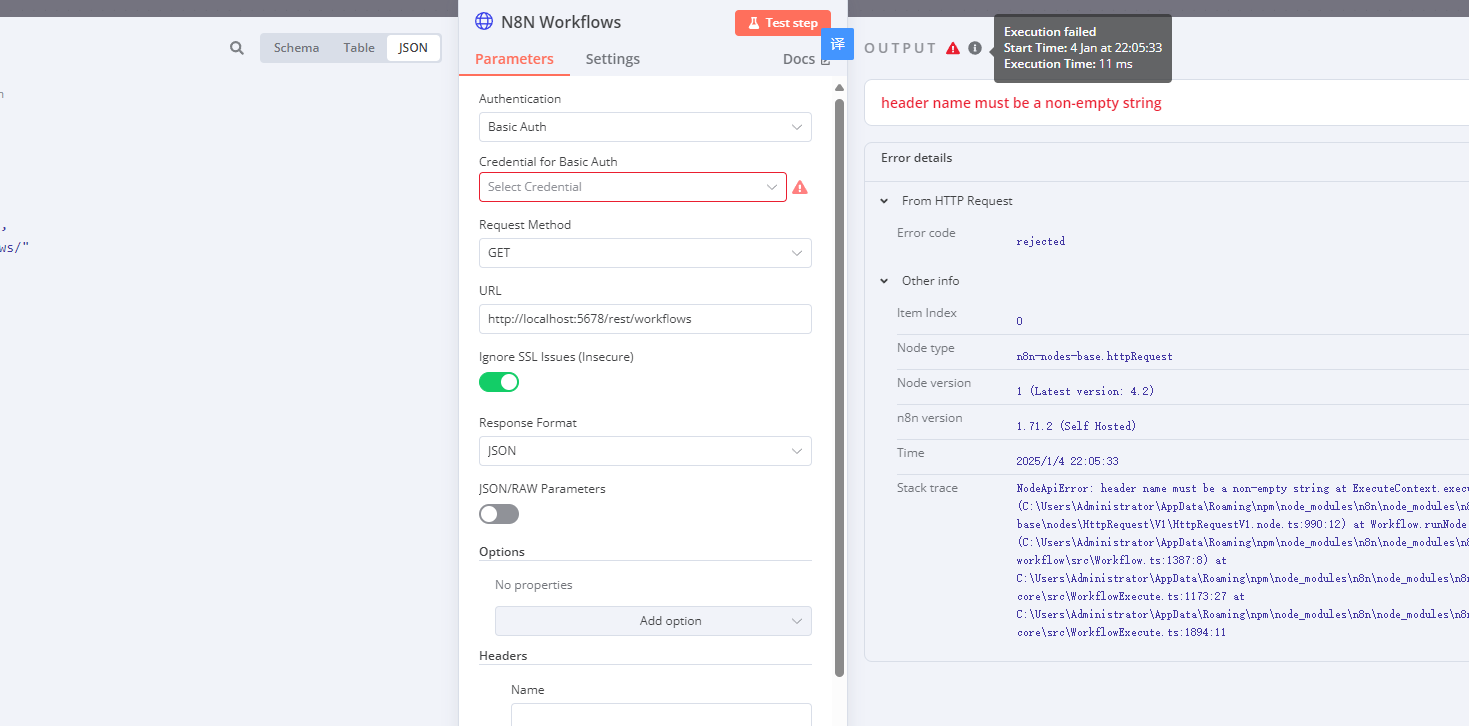Click the 'Headers' section label
This screenshot has height=726, width=1469.
click(503, 656)
